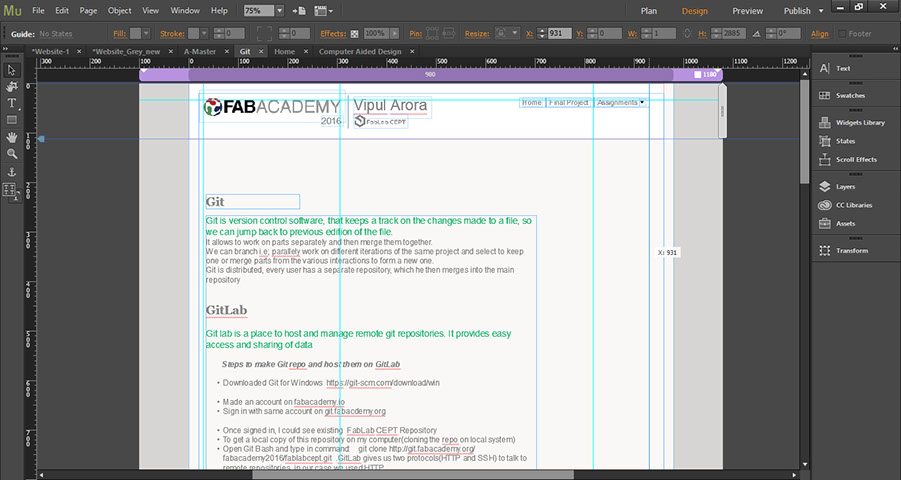Image resolution: width=901 pixels, height=480 pixels.
Task: Activate the Text tool
Action: point(12,103)
